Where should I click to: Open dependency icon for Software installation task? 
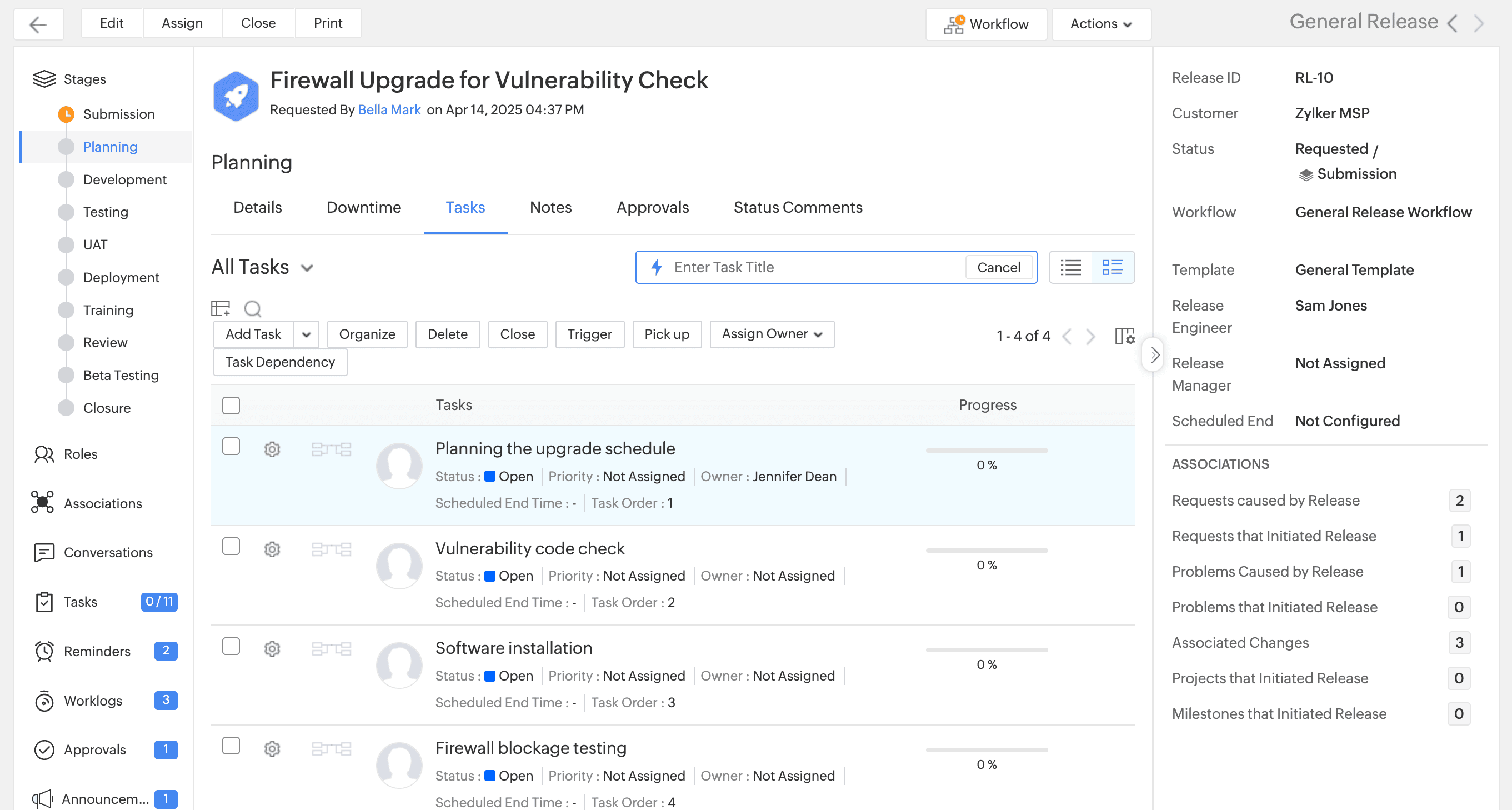331,648
